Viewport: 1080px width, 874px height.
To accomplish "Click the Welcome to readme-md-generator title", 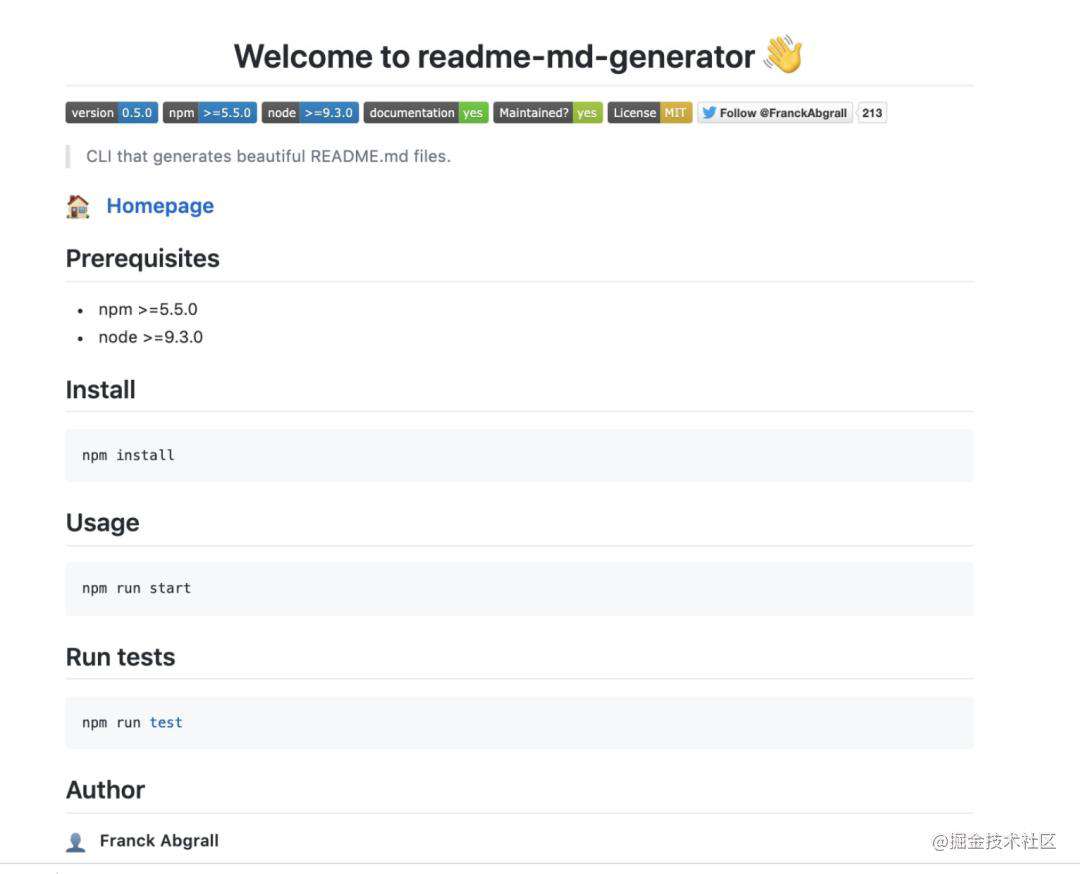I will (494, 56).
